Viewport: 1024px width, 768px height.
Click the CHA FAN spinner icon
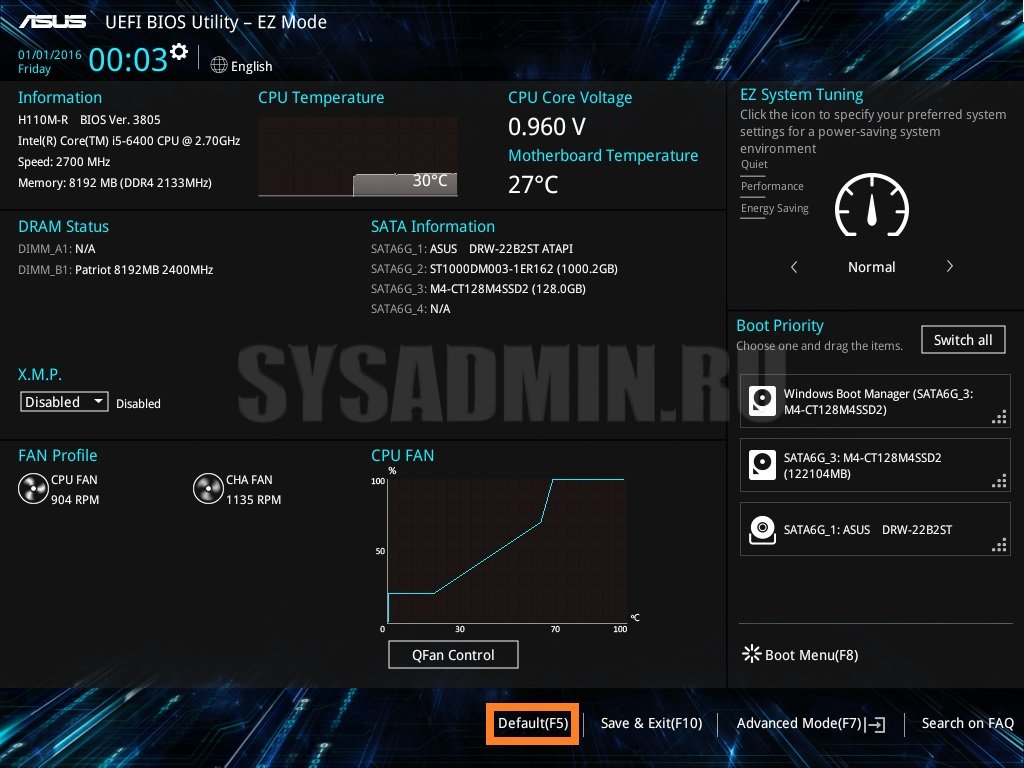(208, 489)
